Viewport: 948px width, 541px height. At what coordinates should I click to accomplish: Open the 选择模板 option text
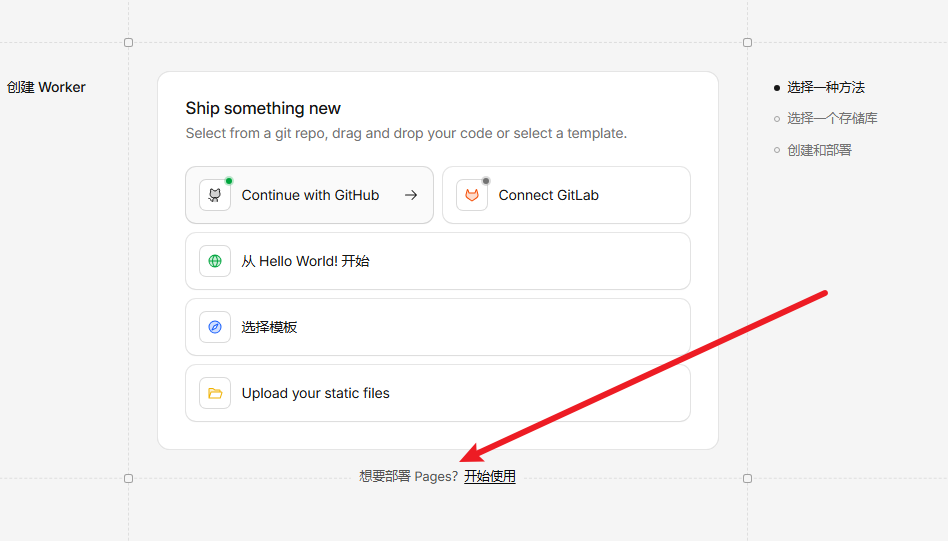coord(269,327)
